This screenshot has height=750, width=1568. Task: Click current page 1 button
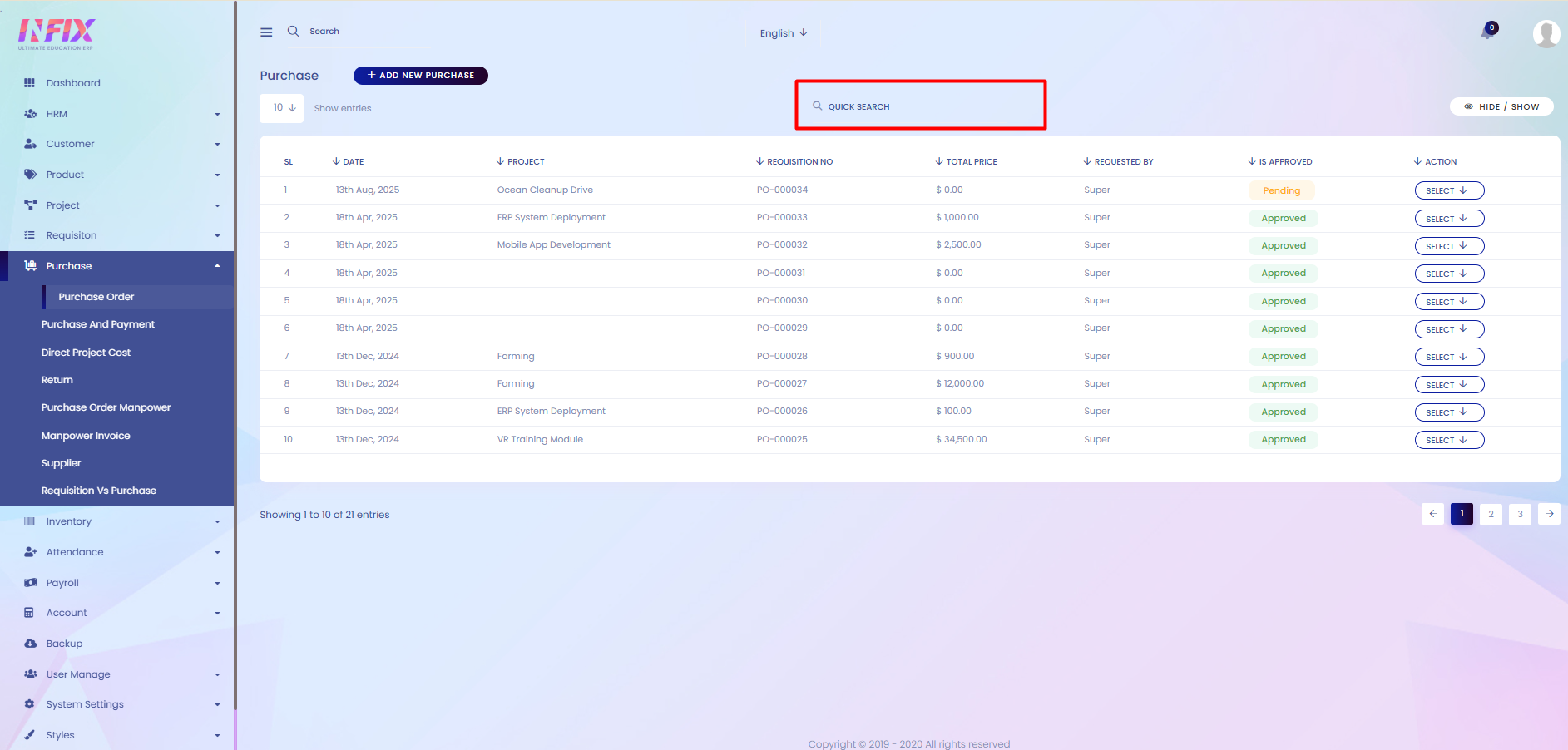1462,514
